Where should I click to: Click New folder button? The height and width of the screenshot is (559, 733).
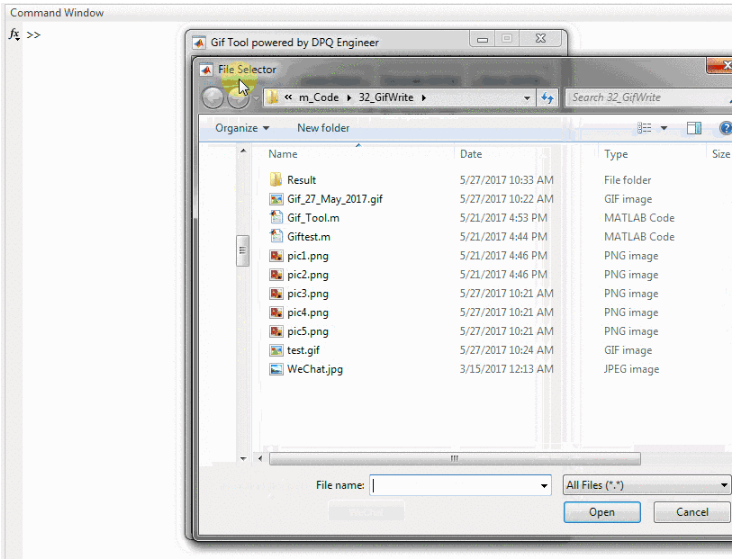(323, 128)
